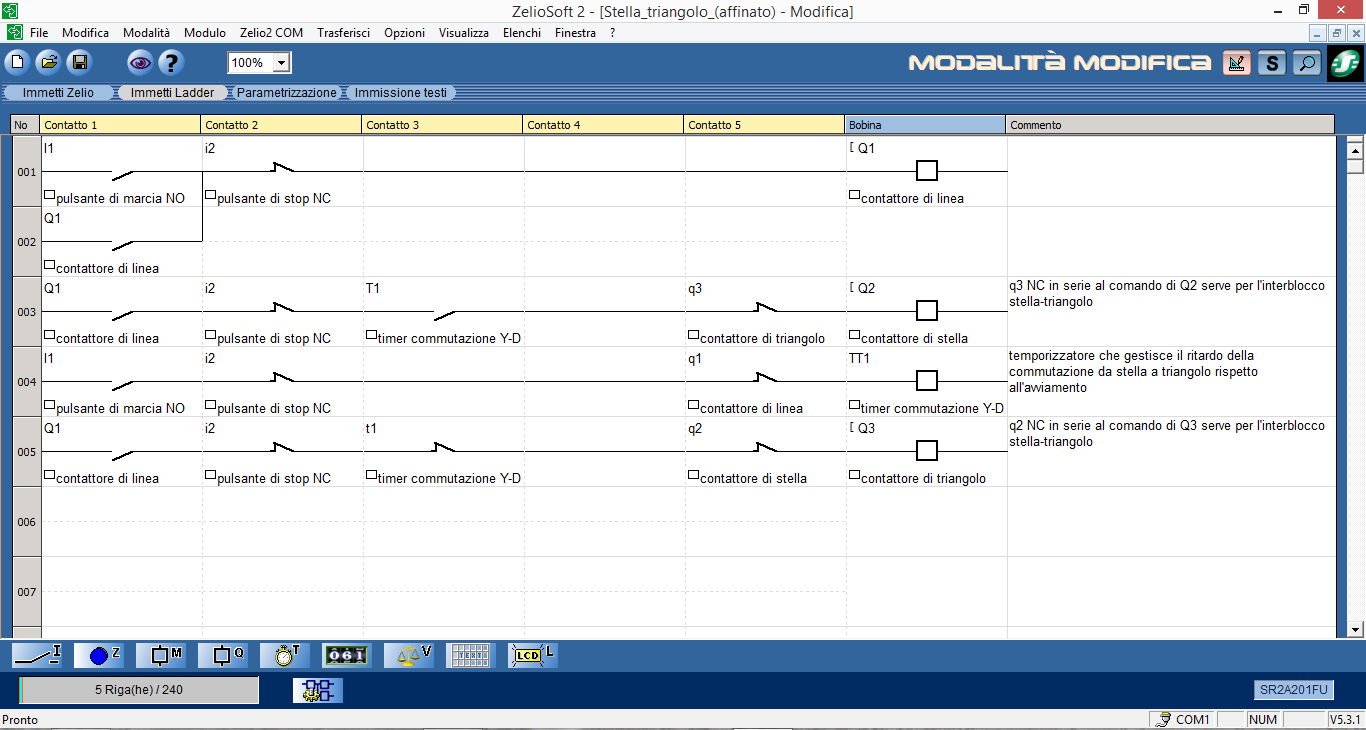Click the COM1 port indicator in status bar
1366x730 pixels.
[x=1182, y=719]
